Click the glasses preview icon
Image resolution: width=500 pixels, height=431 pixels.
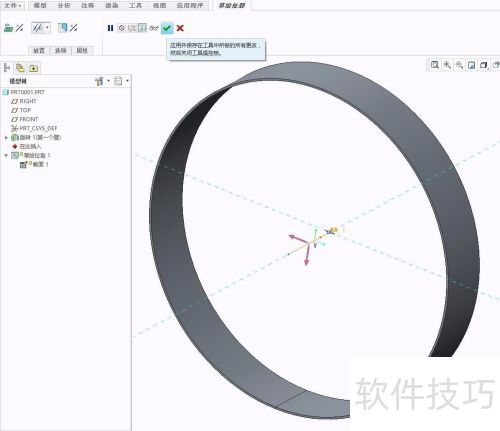153,28
